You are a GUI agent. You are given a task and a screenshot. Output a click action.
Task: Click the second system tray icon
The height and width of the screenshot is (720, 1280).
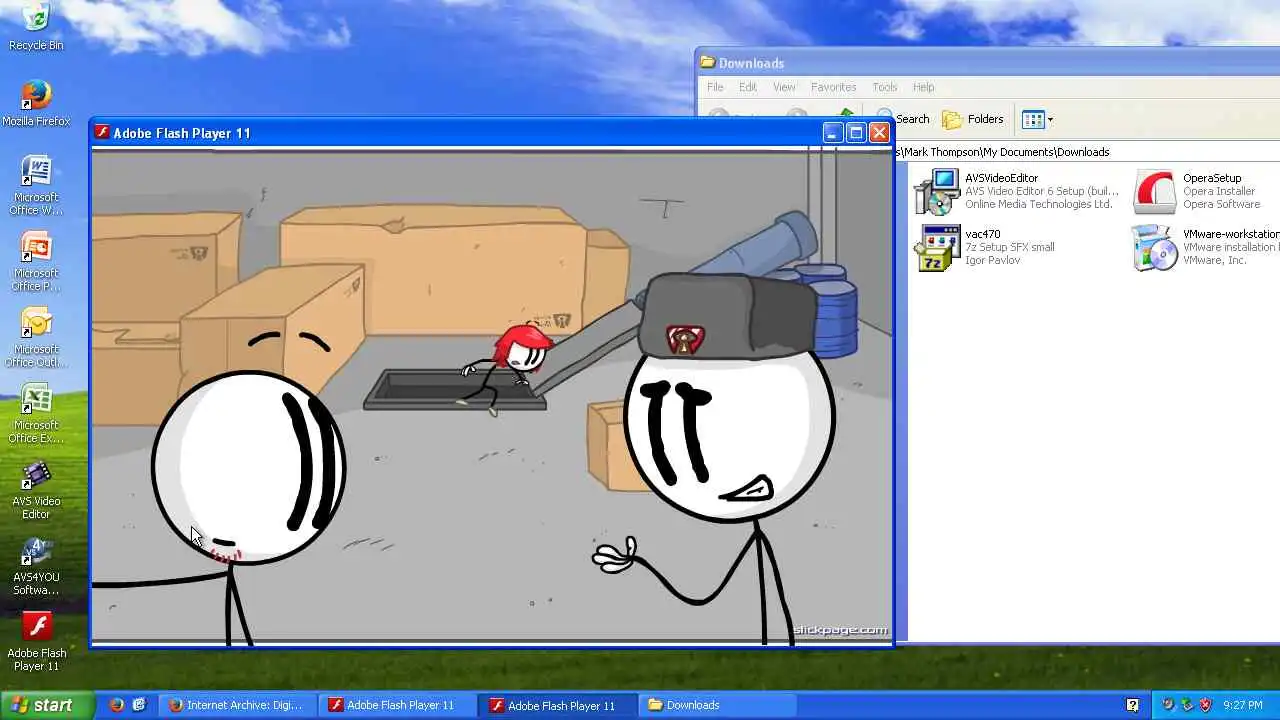click(1186, 705)
